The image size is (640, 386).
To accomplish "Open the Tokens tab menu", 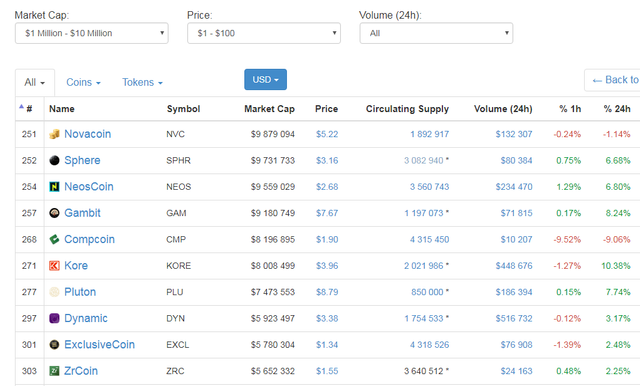I will pyautogui.click(x=142, y=82).
